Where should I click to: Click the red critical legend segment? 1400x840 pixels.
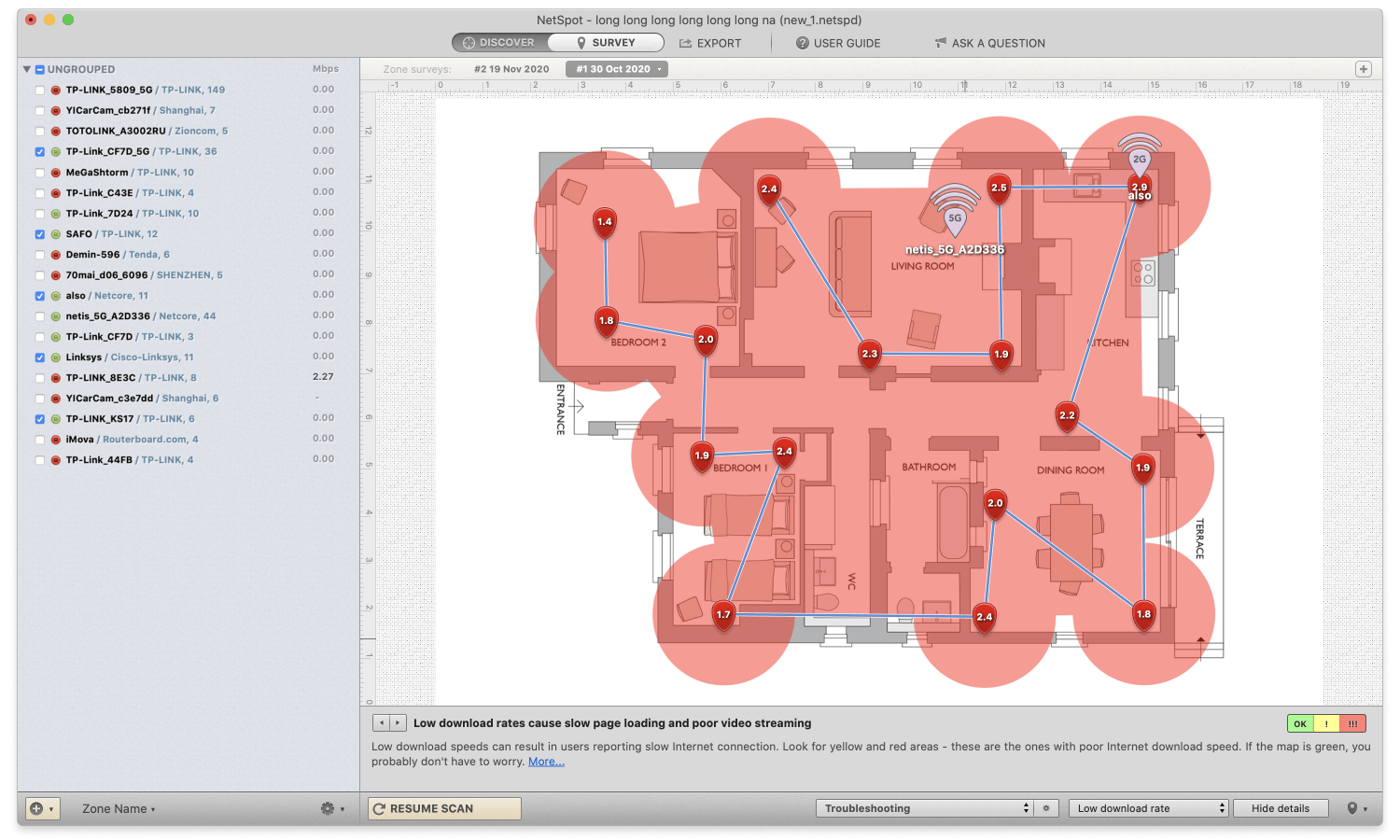[x=1352, y=723]
